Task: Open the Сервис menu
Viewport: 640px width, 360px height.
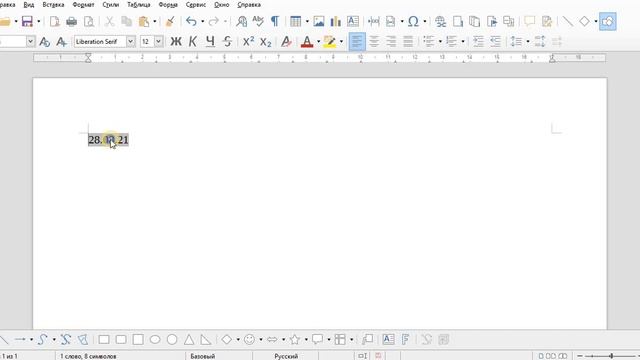Action: 196,5
